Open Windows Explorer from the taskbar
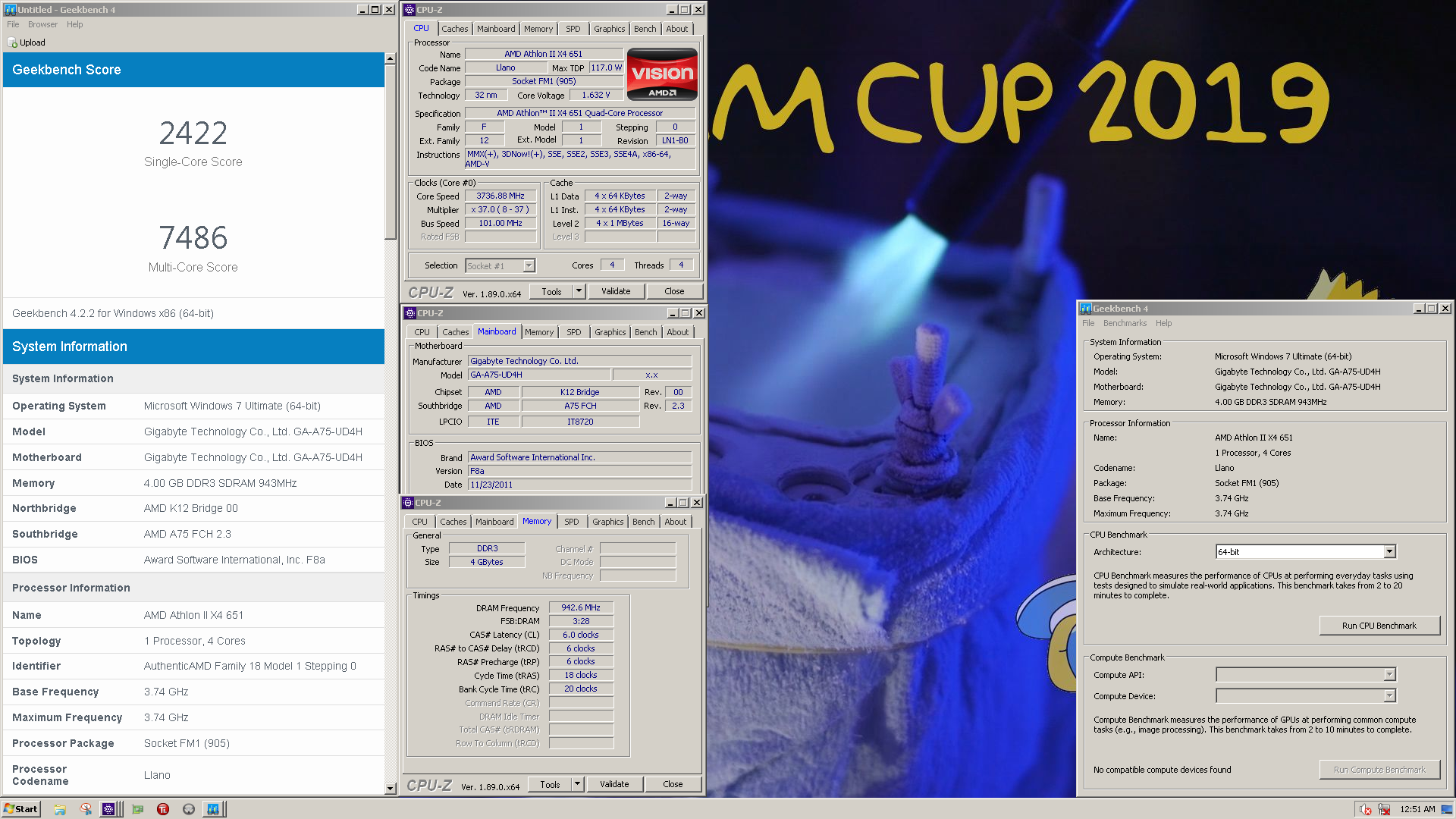 coord(60,809)
